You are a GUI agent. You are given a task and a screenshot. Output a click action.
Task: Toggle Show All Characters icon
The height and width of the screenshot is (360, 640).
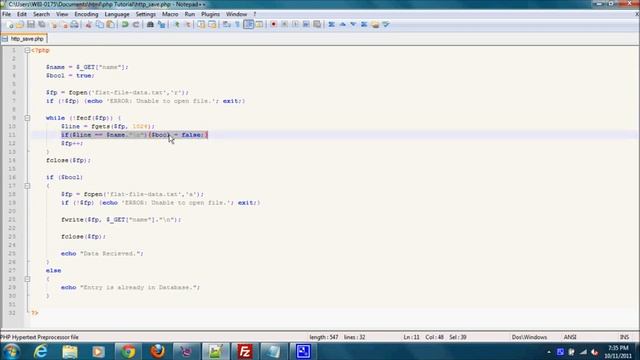[x=237, y=24]
